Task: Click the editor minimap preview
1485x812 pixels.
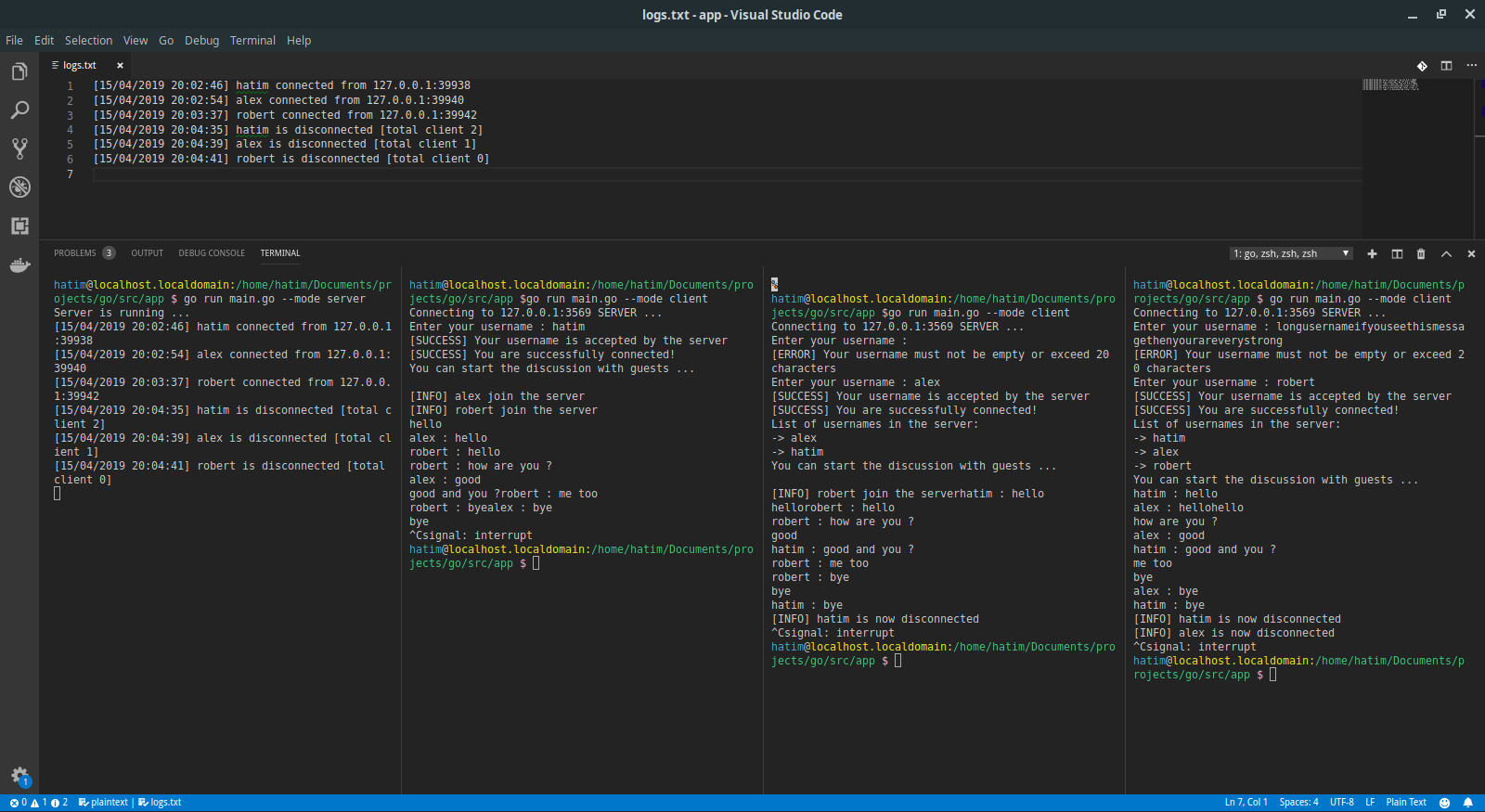Action: 1390,84
